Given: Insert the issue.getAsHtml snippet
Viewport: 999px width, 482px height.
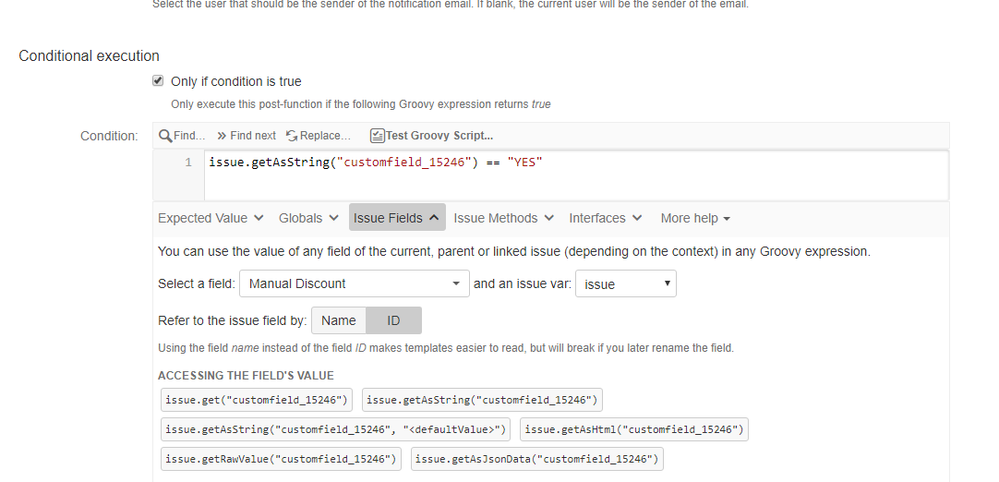Looking at the screenshot, I should 634,429.
